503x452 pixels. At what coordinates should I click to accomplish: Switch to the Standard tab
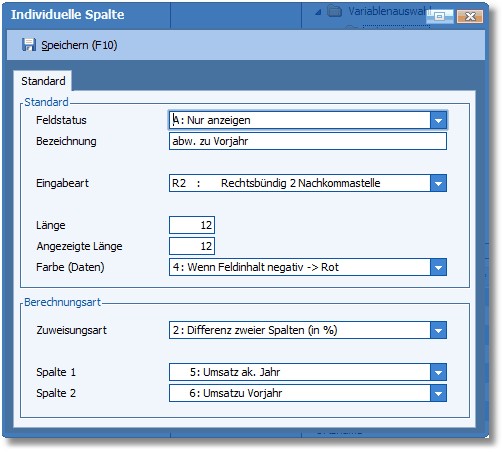pos(43,81)
